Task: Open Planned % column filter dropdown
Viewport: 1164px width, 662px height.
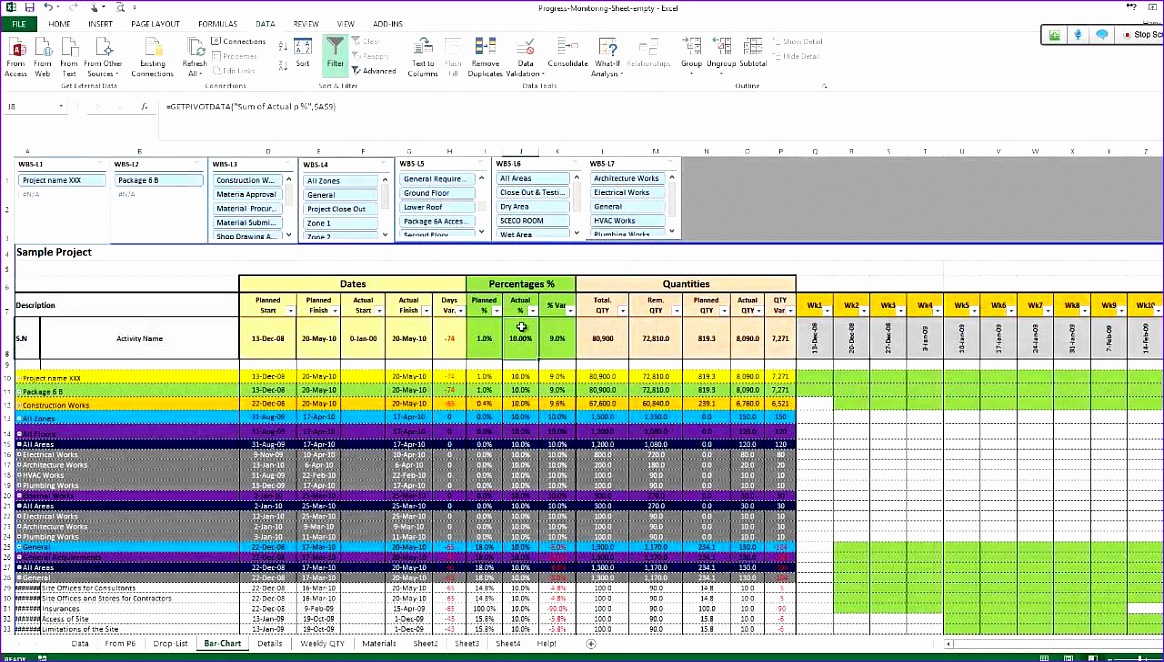Action: coord(496,312)
